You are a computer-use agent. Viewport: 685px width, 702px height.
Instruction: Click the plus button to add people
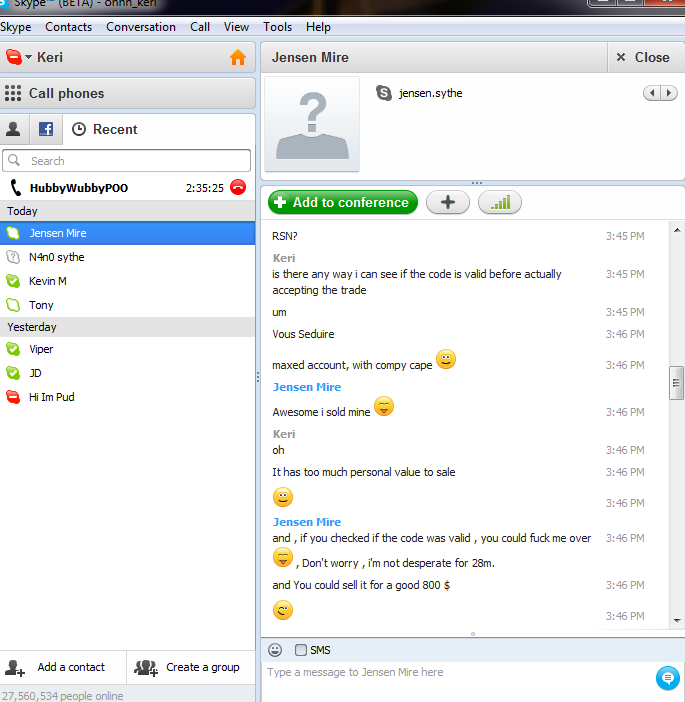(x=448, y=202)
